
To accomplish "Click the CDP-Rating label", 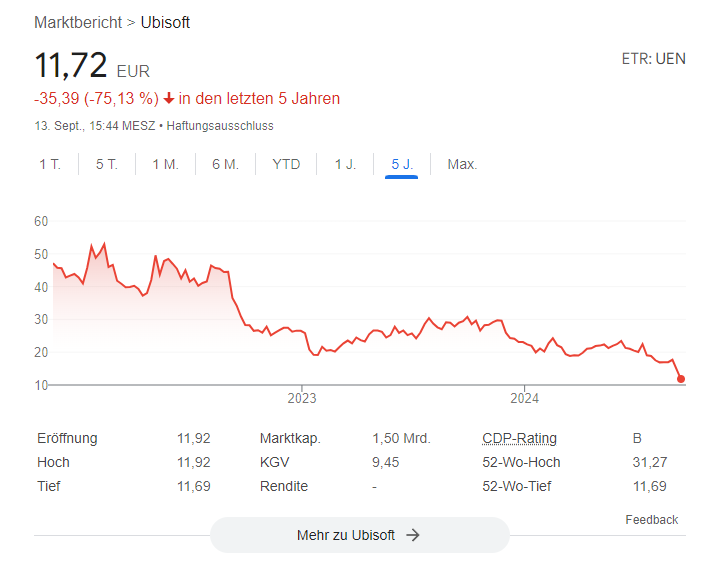I will pyautogui.click(x=519, y=438).
